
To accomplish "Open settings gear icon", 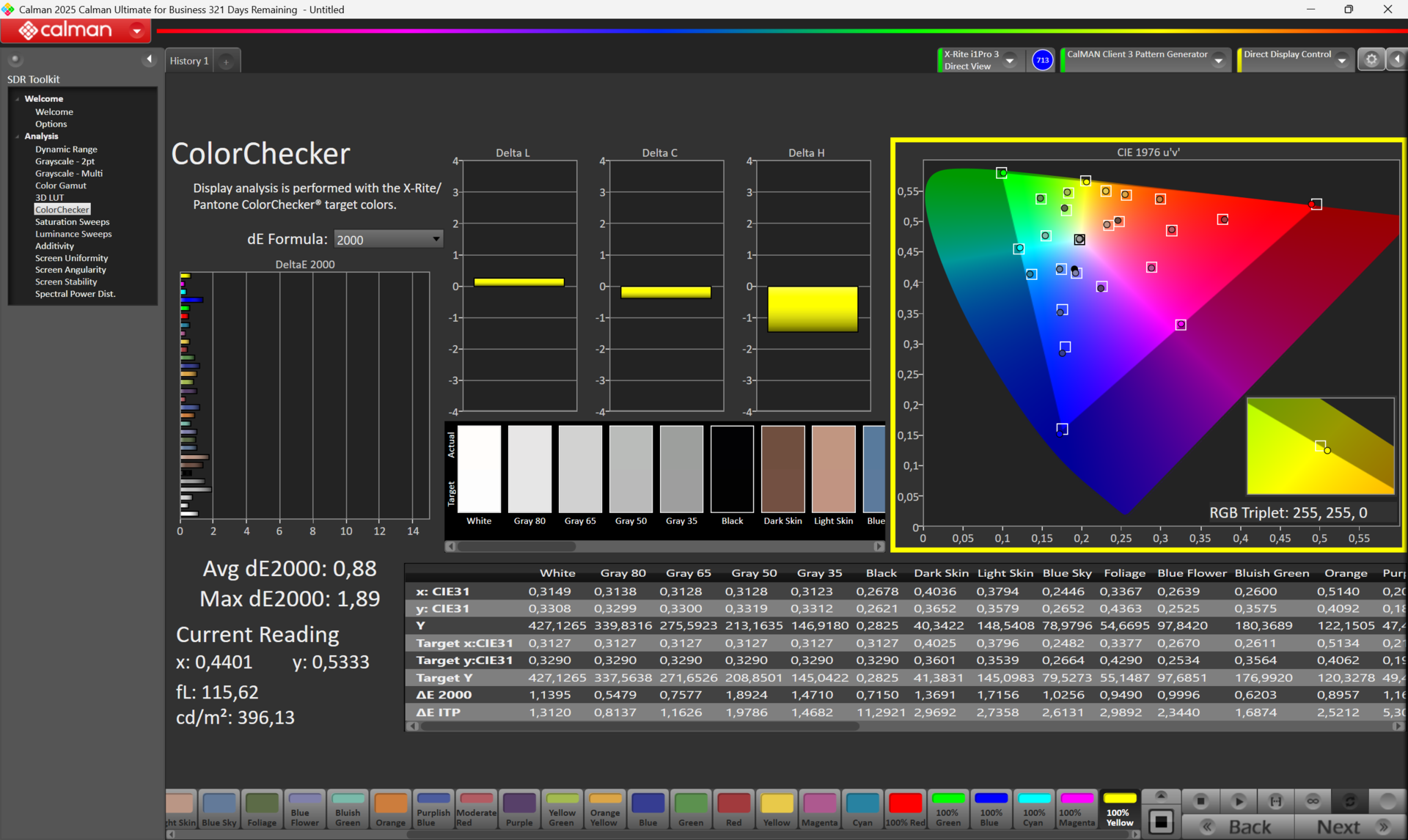I will tap(1371, 60).
